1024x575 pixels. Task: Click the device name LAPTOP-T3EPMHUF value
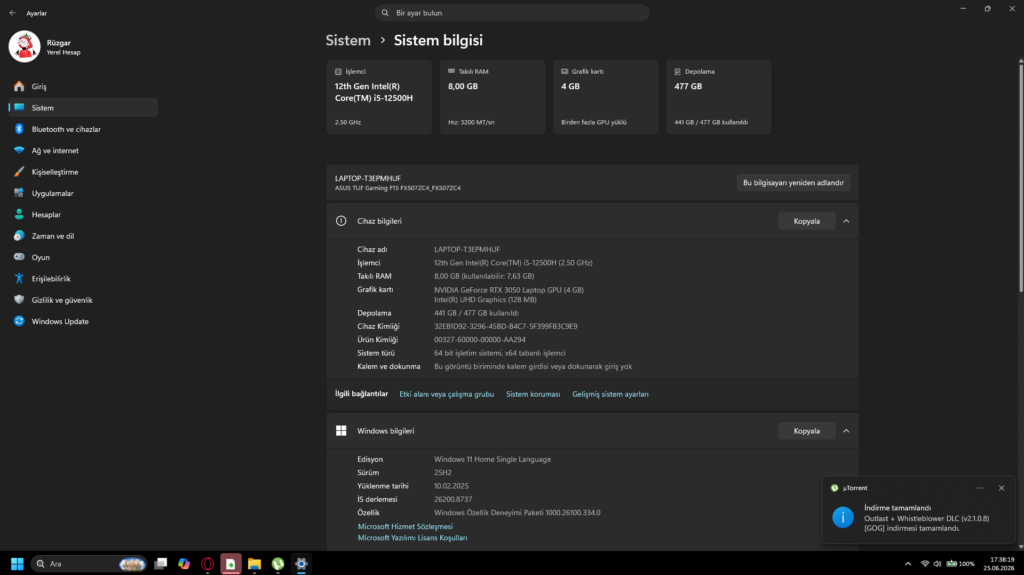[467, 249]
